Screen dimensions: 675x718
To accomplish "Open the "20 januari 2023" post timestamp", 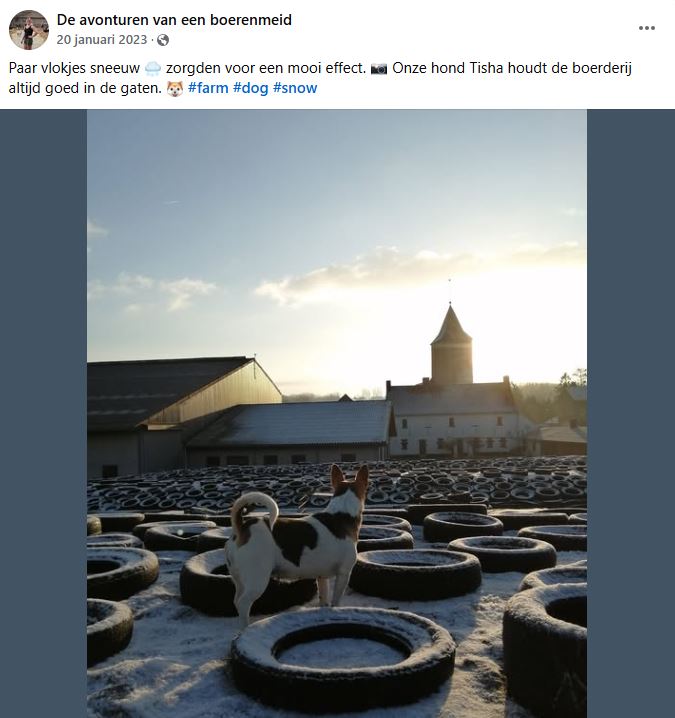I will pos(101,40).
